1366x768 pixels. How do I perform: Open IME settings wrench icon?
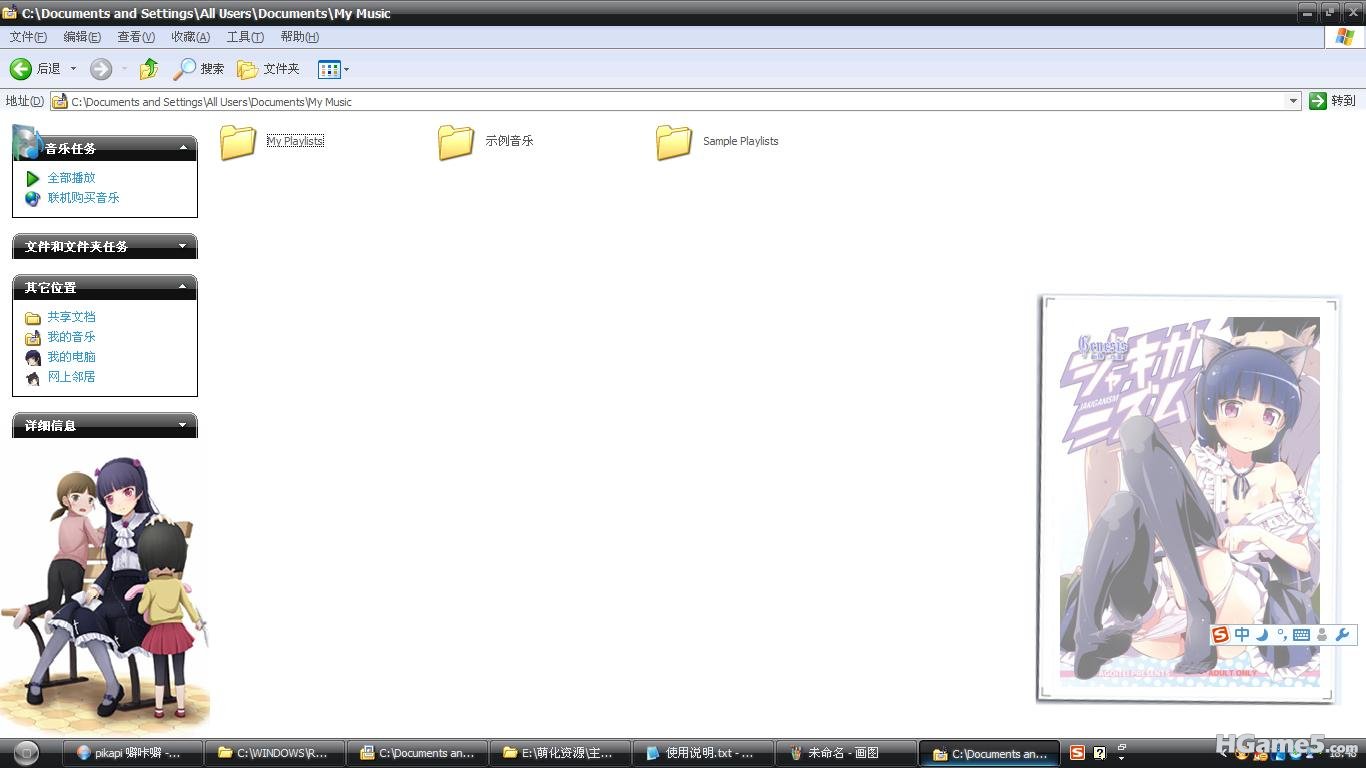pyautogui.click(x=1343, y=635)
